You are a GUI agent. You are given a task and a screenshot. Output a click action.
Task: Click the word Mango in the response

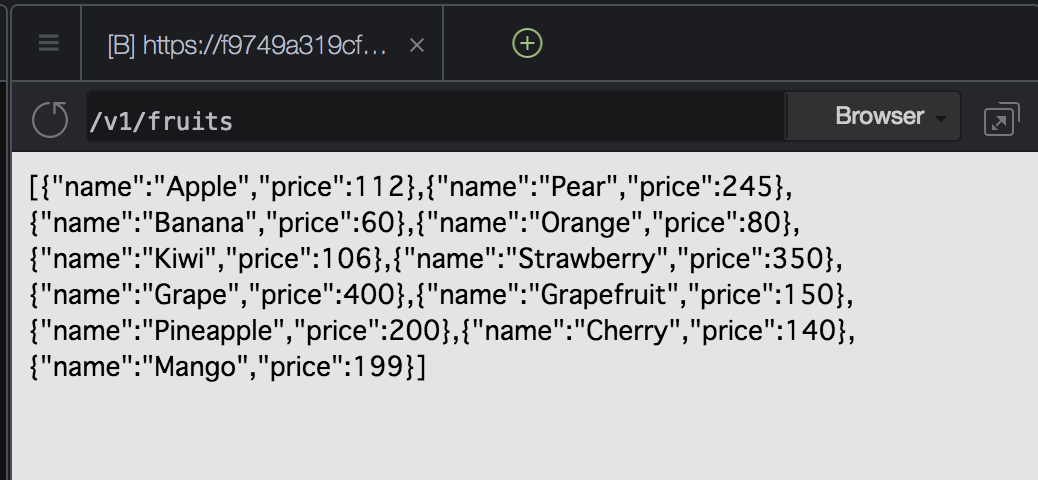tap(195, 366)
